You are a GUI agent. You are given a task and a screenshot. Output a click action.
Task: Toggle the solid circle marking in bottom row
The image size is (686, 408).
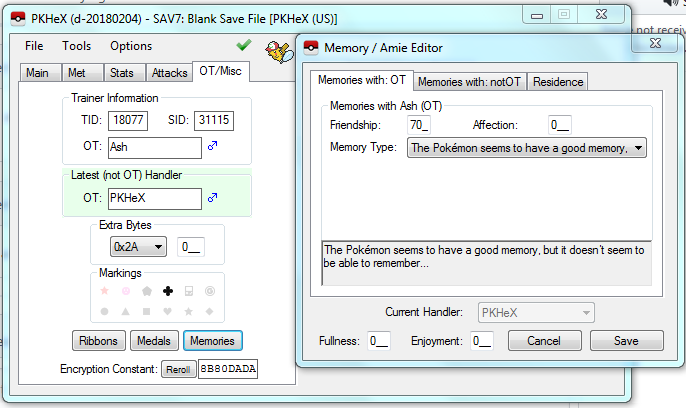click(x=105, y=311)
